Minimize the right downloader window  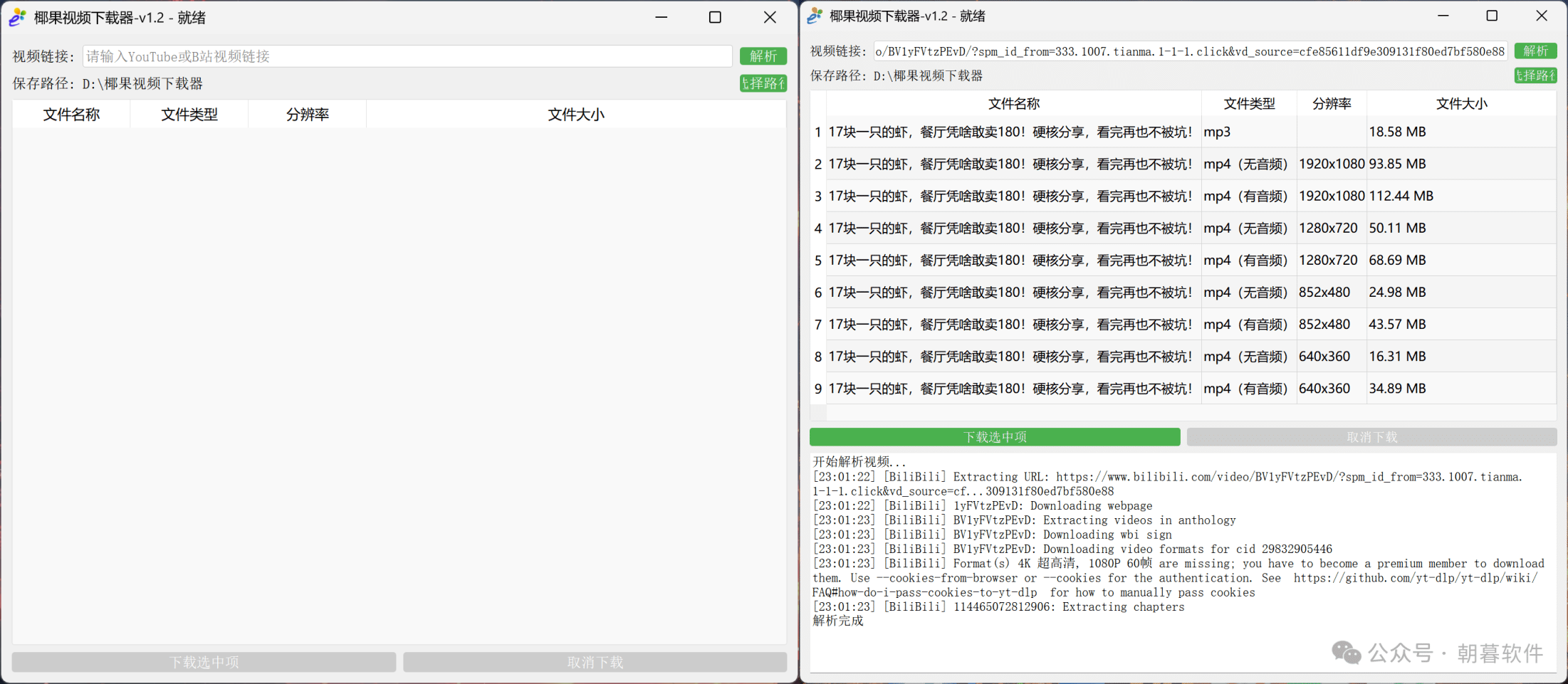coord(1443,16)
